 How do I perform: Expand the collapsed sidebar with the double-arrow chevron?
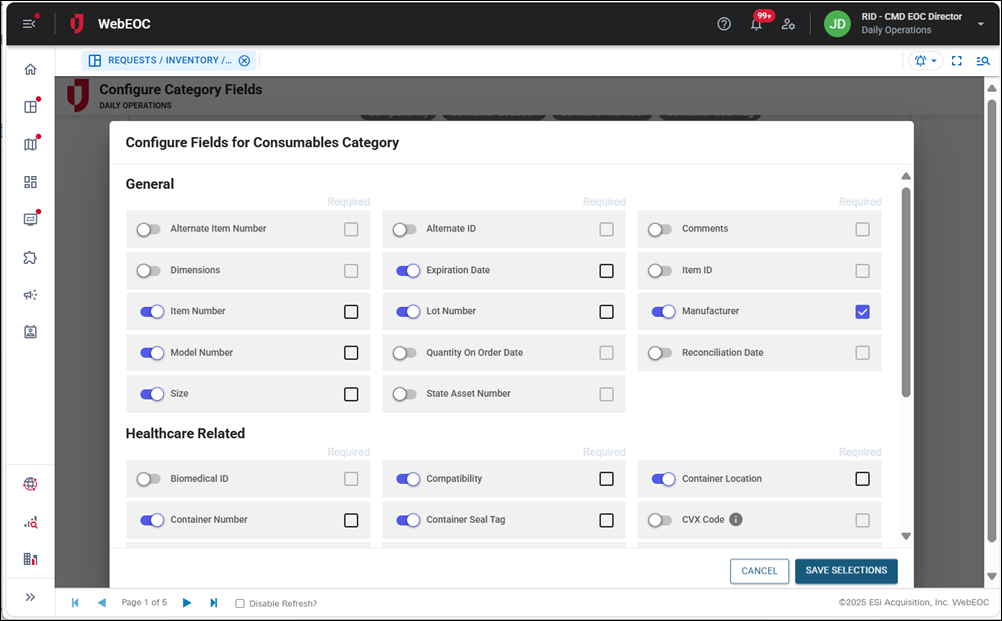(x=30, y=597)
